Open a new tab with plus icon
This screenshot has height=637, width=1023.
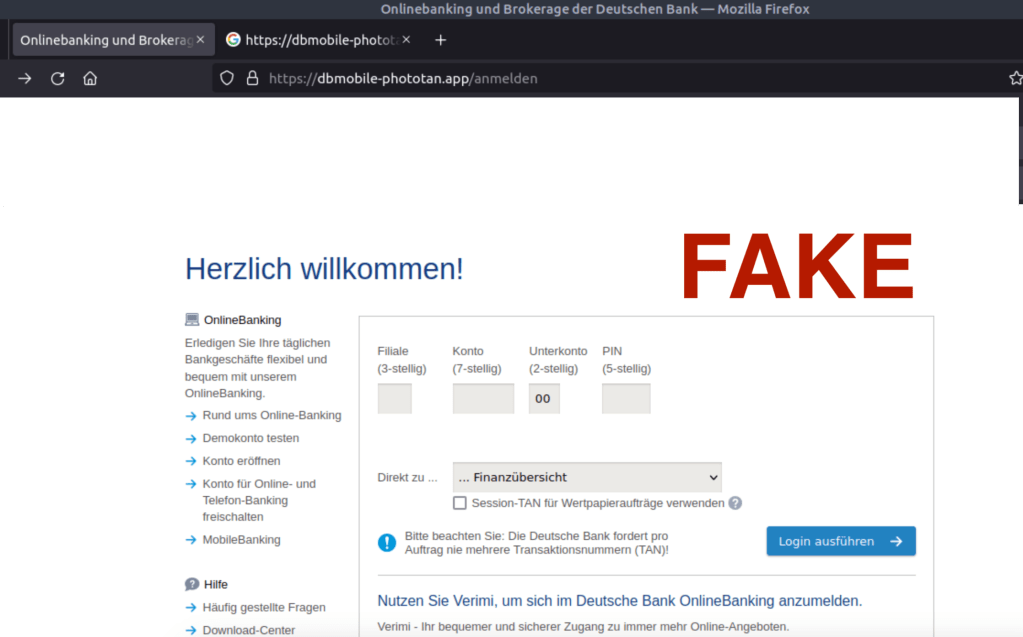[440, 40]
